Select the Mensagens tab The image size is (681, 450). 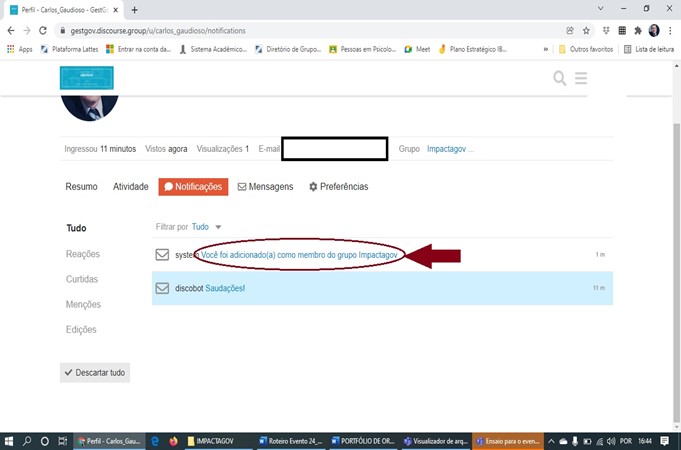(x=265, y=187)
